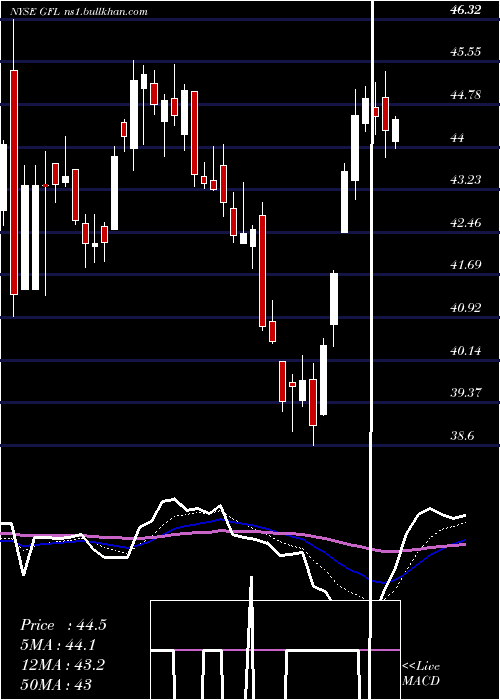Select the 38.6 price axis label
This screenshot has width=500, height=700.
pos(462,436)
